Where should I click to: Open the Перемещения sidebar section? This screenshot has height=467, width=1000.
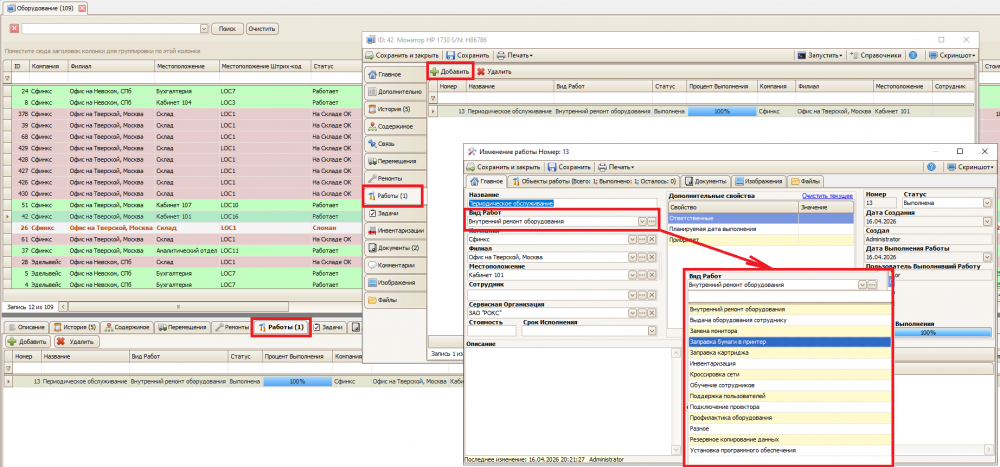tap(392, 161)
